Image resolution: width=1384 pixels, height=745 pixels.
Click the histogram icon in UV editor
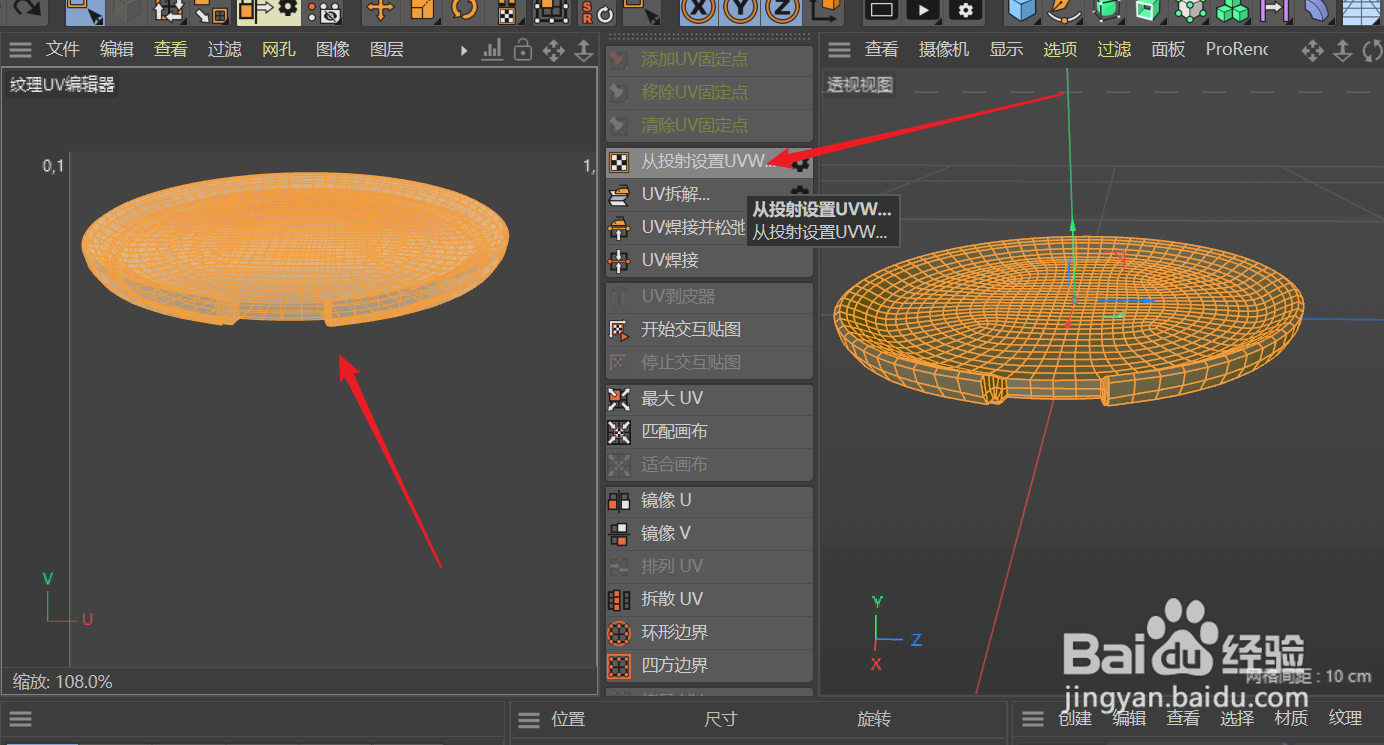click(492, 50)
